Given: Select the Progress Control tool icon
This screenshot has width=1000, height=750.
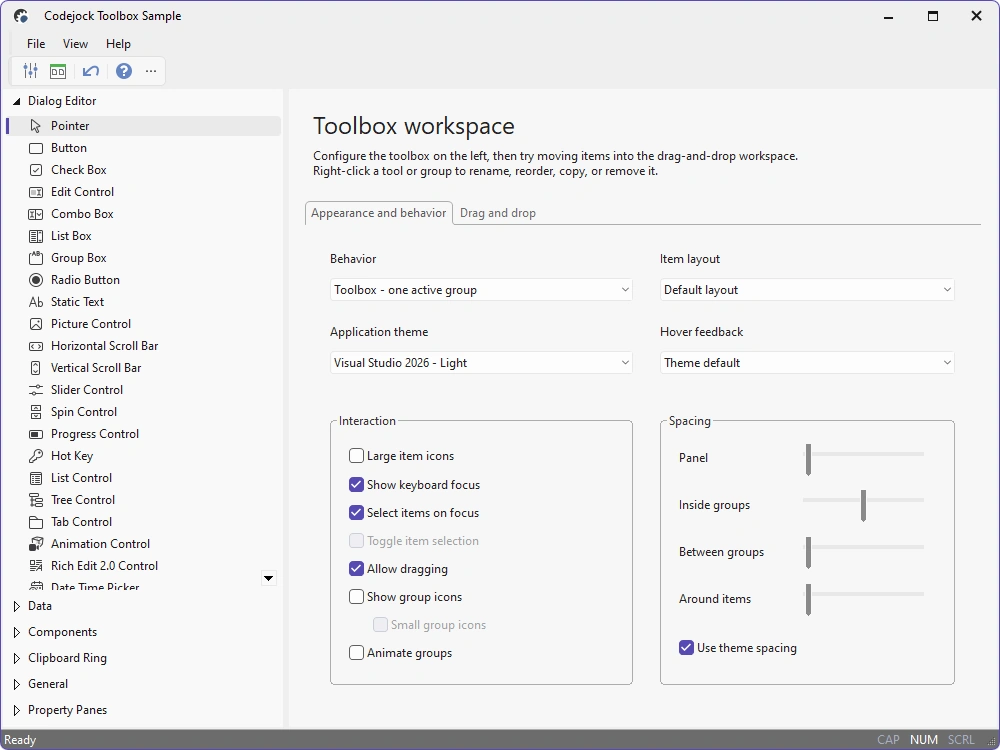Looking at the screenshot, I should pyautogui.click(x=36, y=434).
